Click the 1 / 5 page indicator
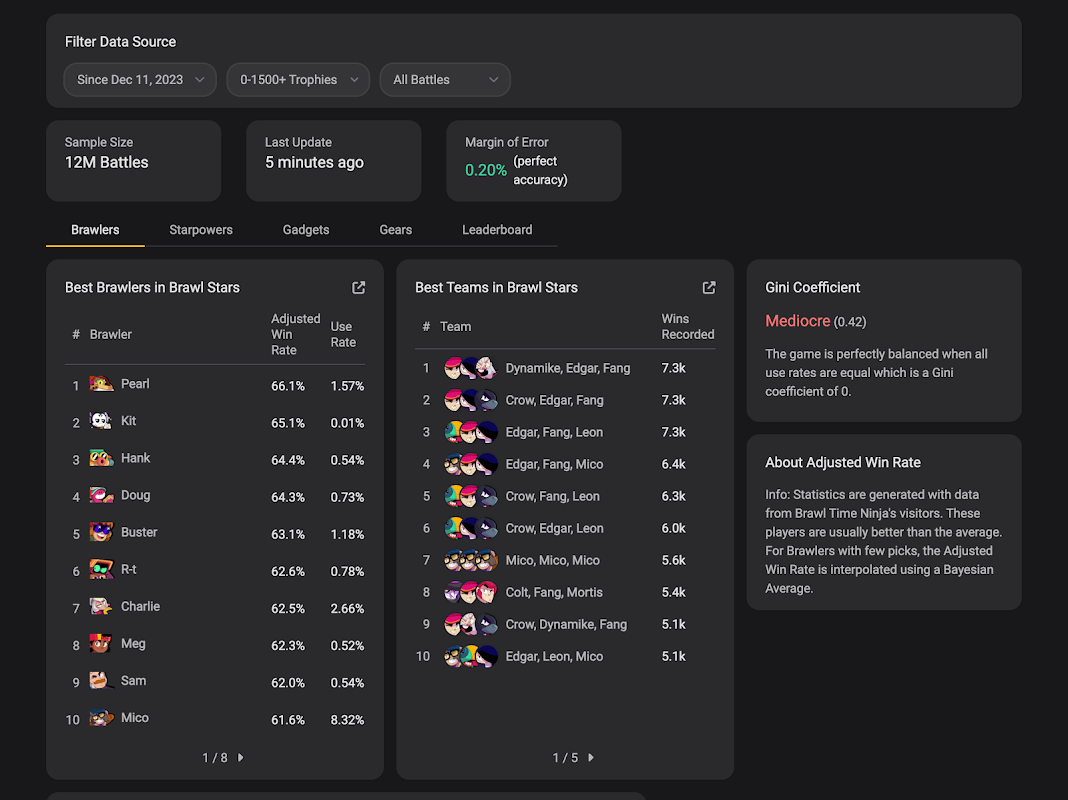1068x800 pixels. tap(565, 758)
